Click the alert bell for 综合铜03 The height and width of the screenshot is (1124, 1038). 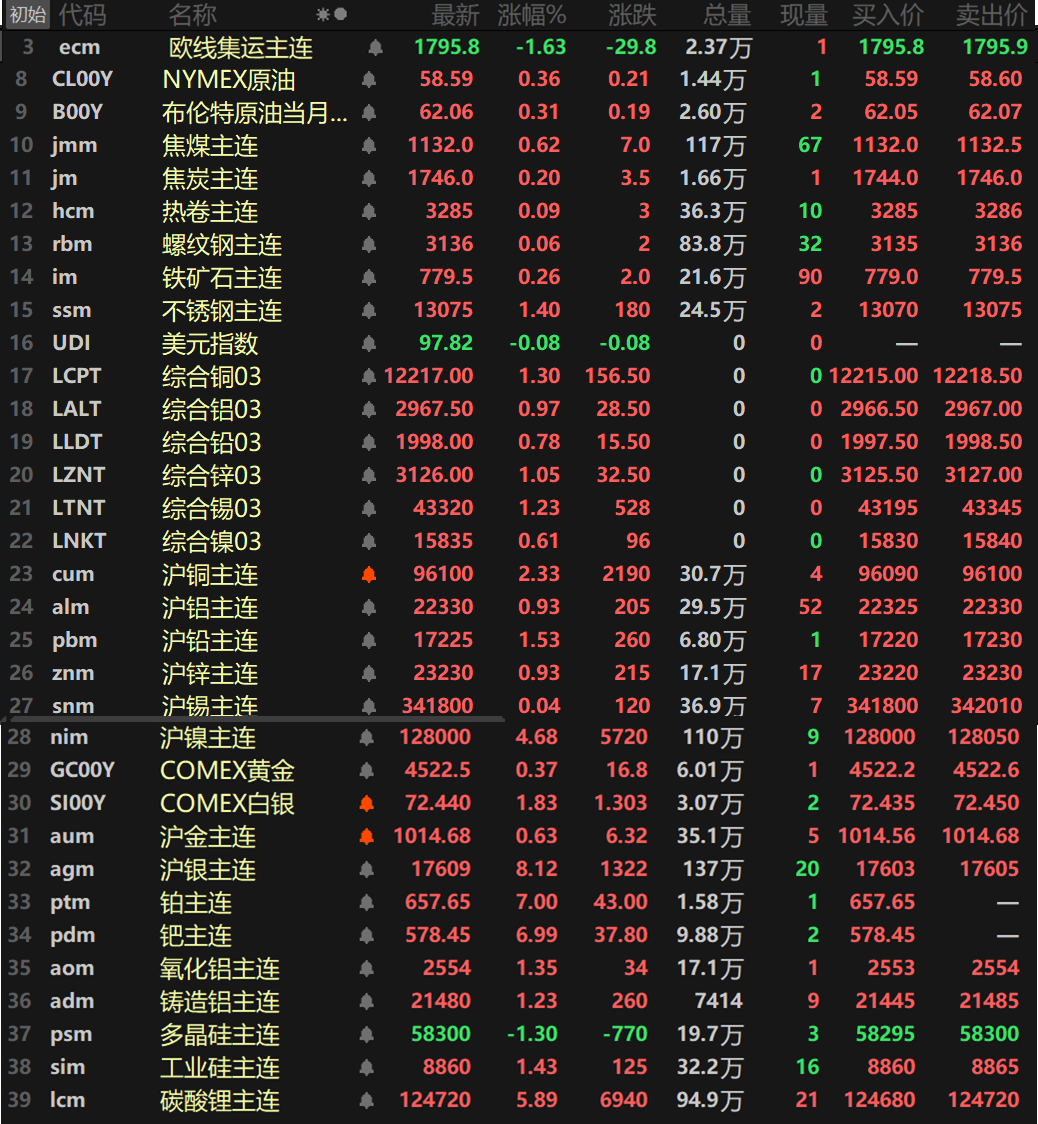(368, 376)
